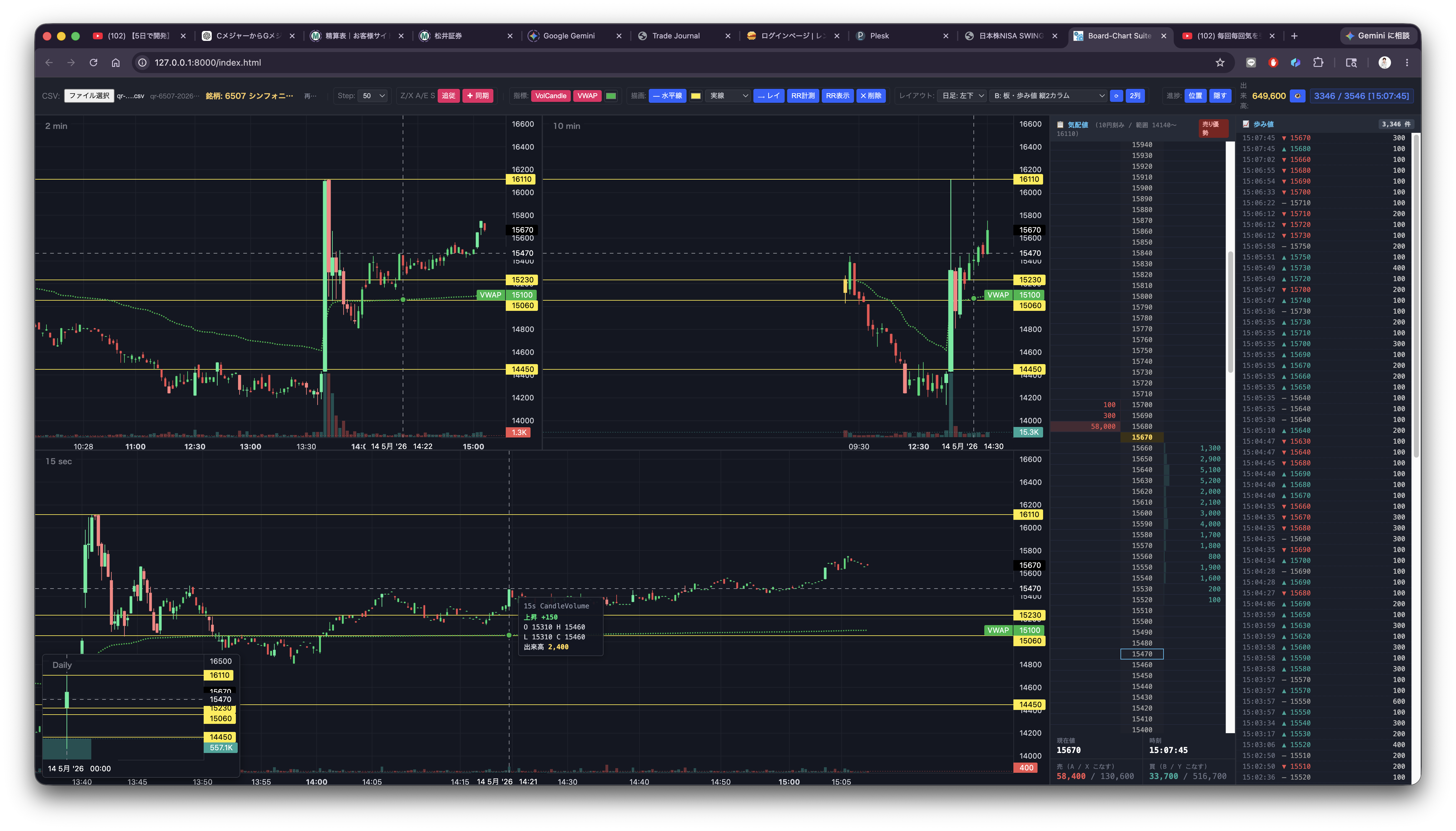Open the B: 板・歩み値 layout dropdown
The image size is (1456, 831).
point(1048,96)
